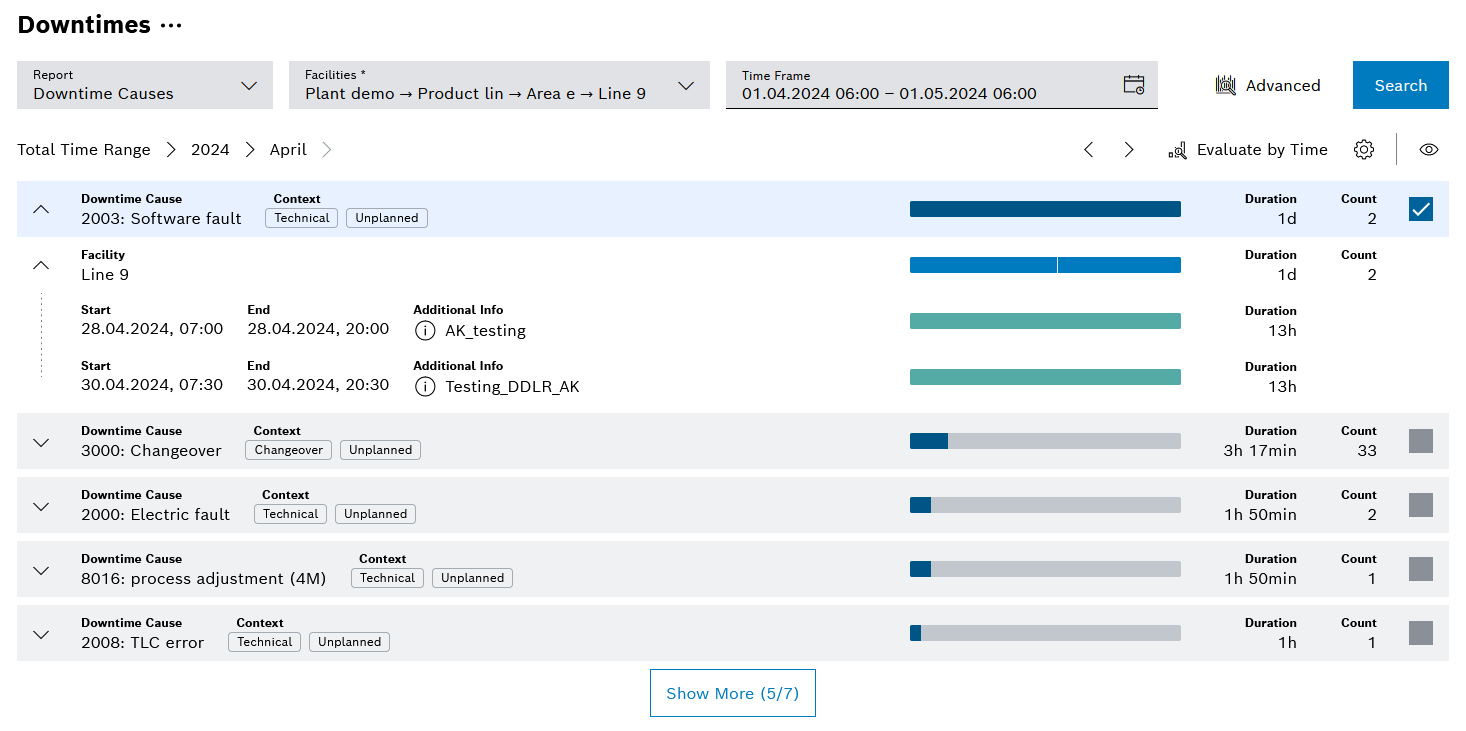Click Technical tag on Software fault
The image size is (1466, 731).
pyautogui.click(x=302, y=218)
